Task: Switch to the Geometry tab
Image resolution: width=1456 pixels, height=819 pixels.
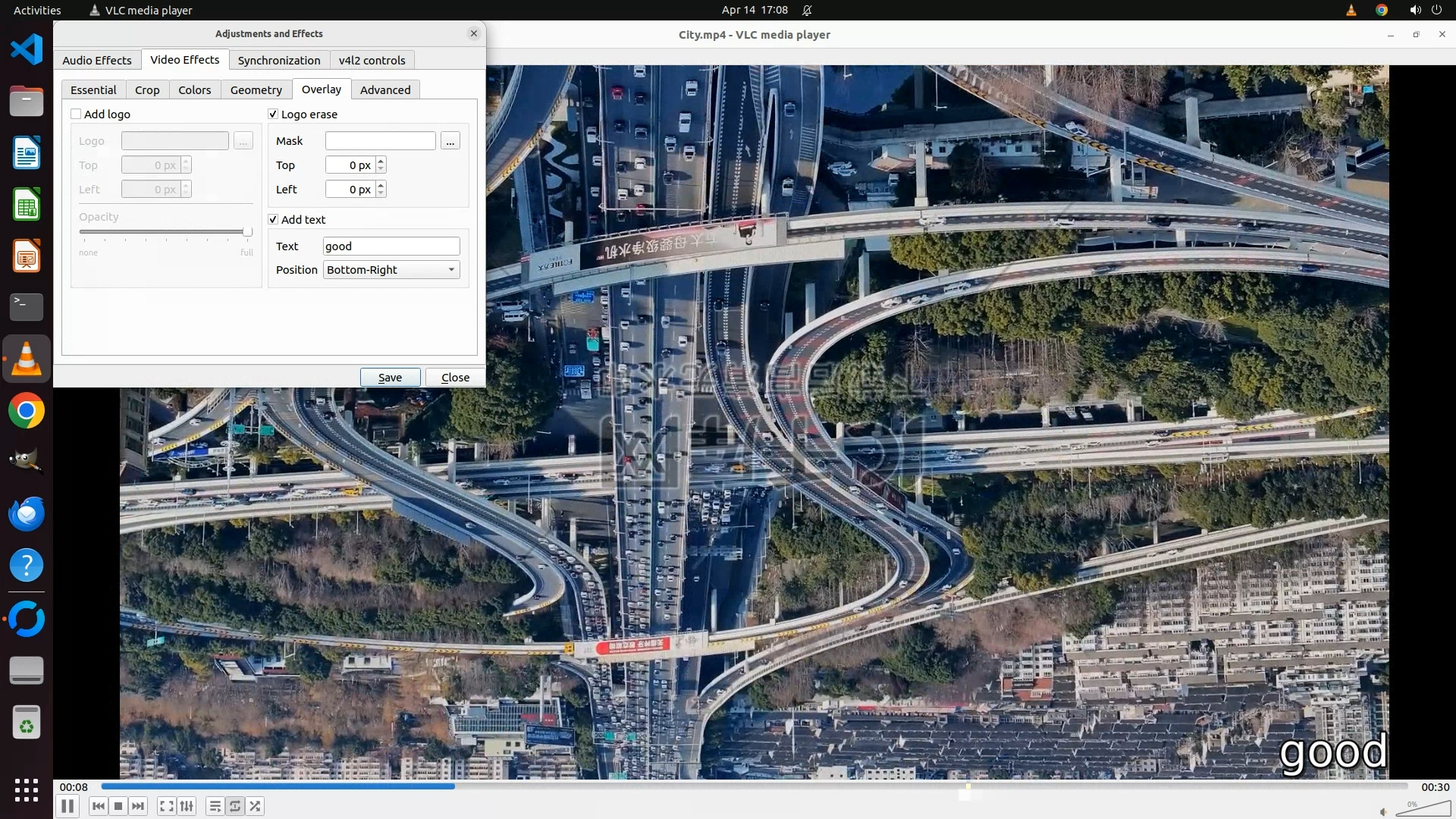Action: point(256,89)
